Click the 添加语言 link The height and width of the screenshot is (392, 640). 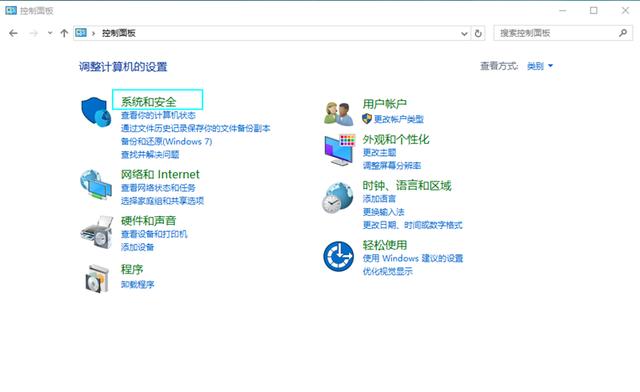tap(379, 198)
